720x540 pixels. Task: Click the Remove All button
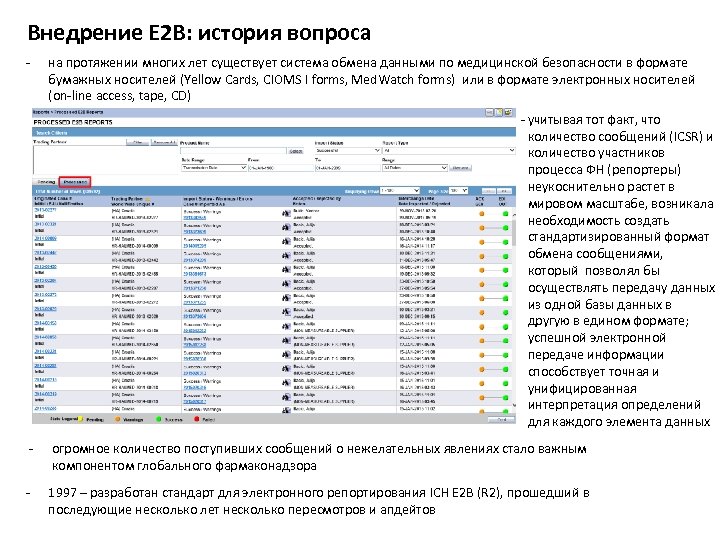(164, 142)
